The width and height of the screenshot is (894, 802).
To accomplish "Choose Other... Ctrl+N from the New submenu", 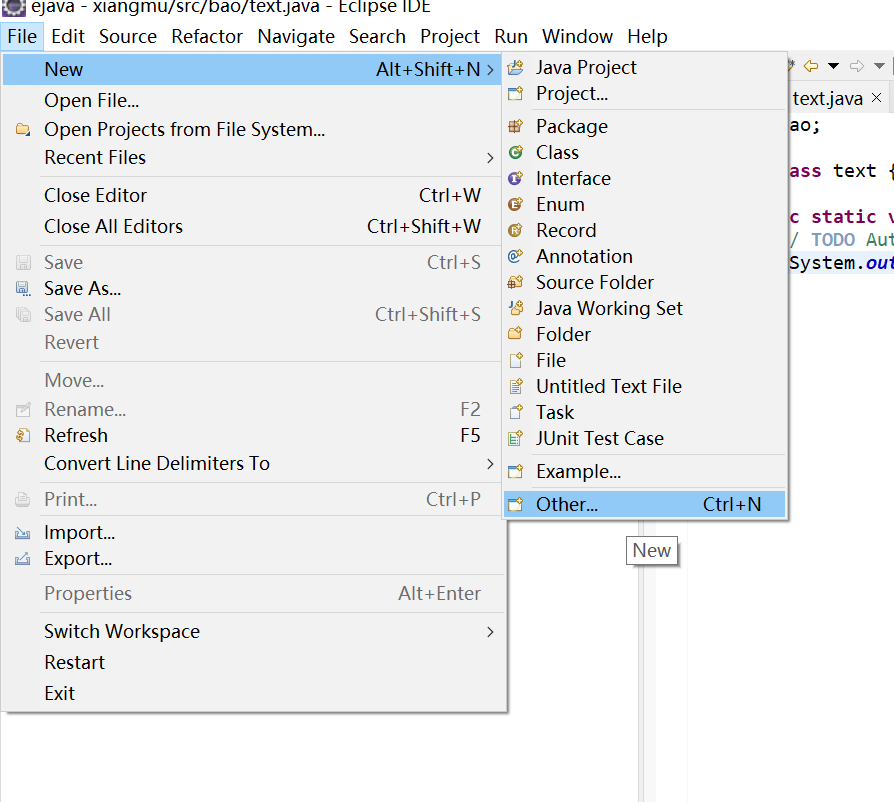I will tap(644, 504).
